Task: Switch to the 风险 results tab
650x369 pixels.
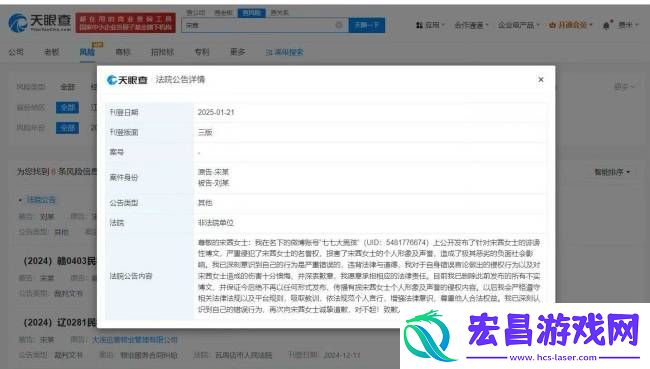Action: pyautogui.click(x=87, y=52)
